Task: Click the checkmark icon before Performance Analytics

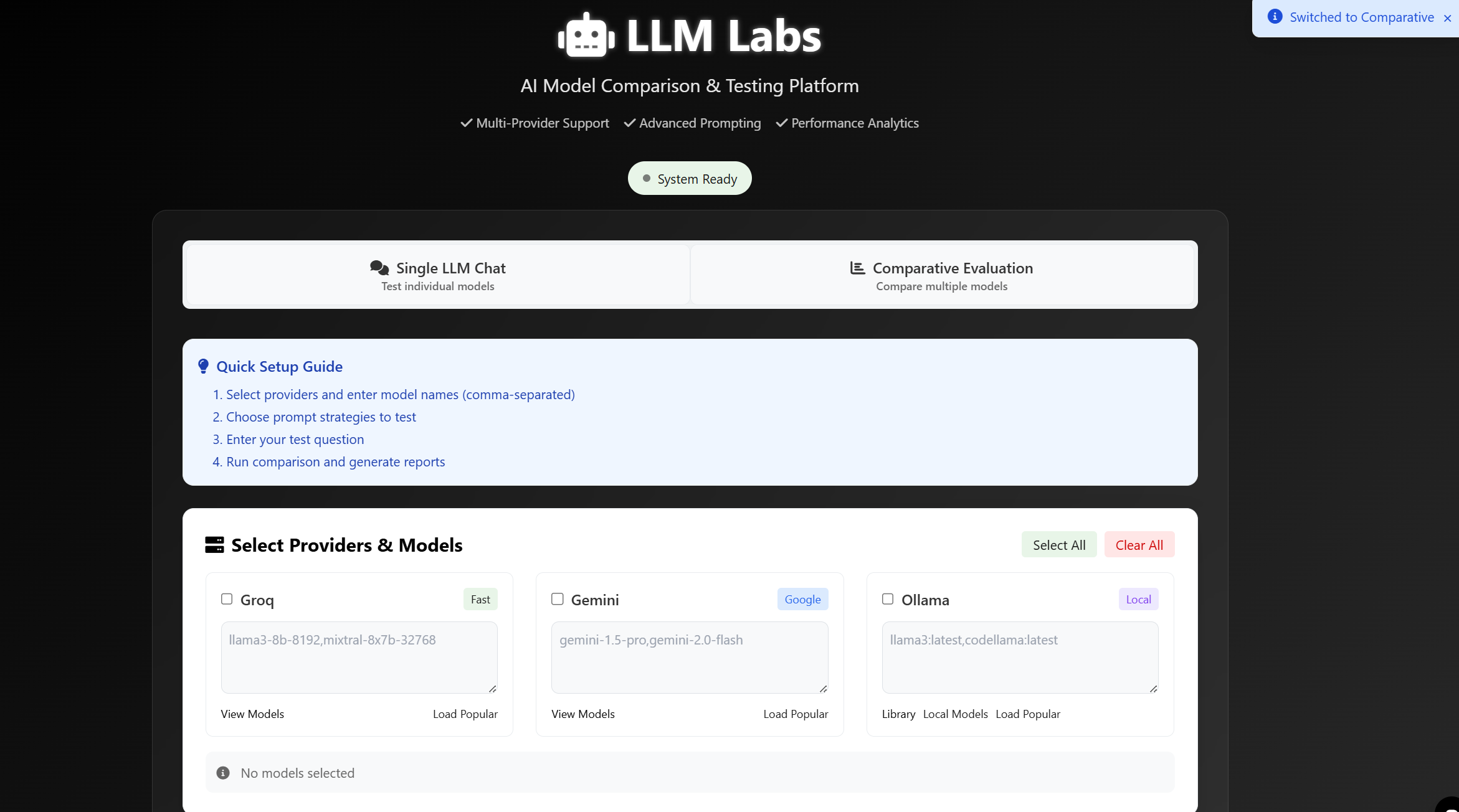Action: 781,123
